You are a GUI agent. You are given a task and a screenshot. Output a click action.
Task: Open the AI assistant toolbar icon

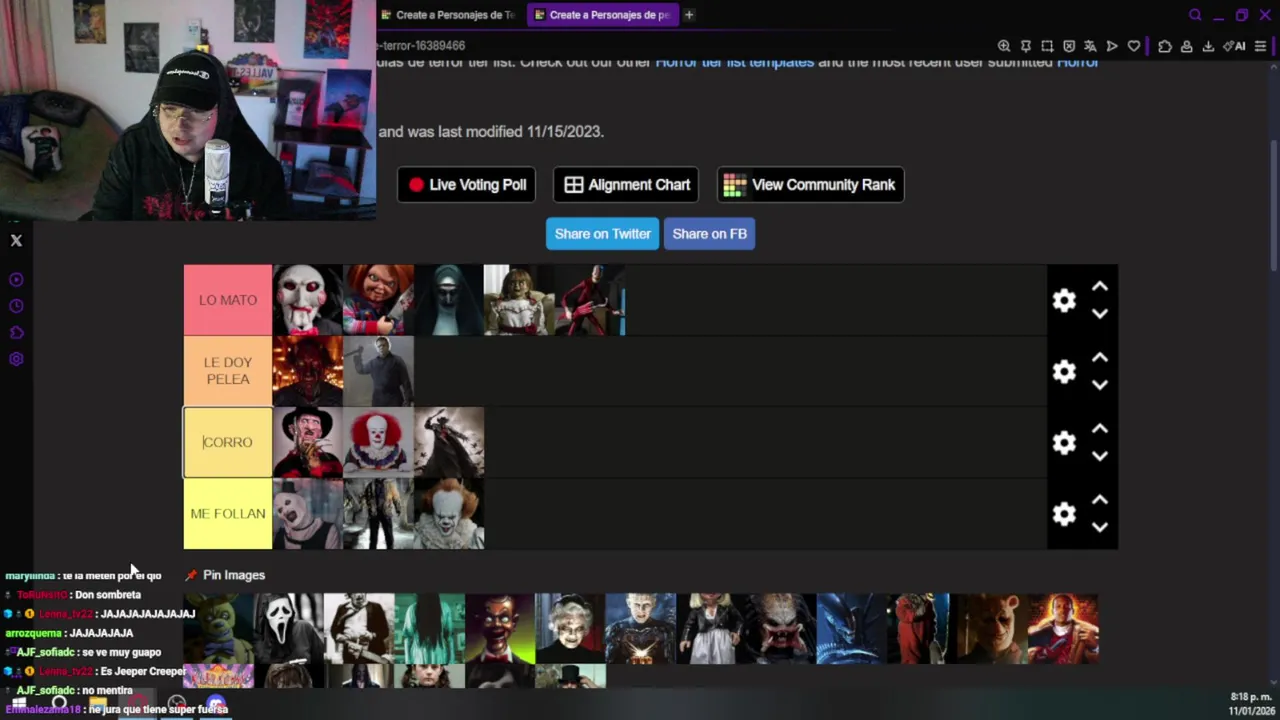point(1235,46)
